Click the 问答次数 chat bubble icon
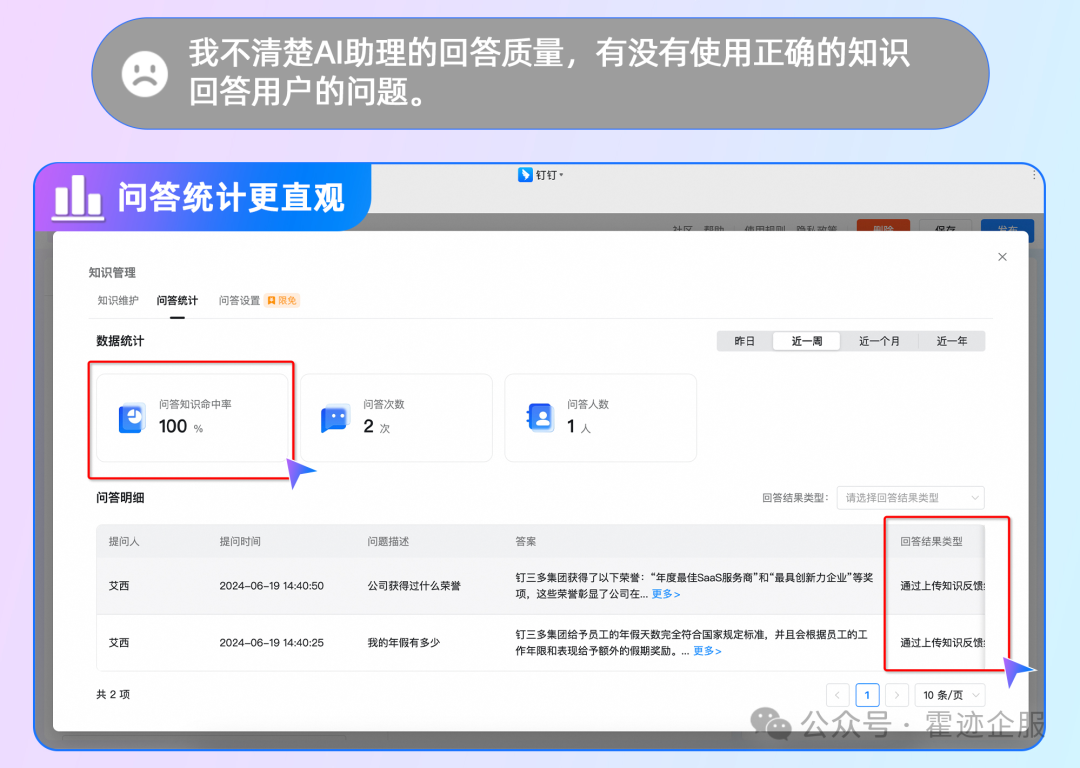Screen dimensions: 1080x768 335,418
